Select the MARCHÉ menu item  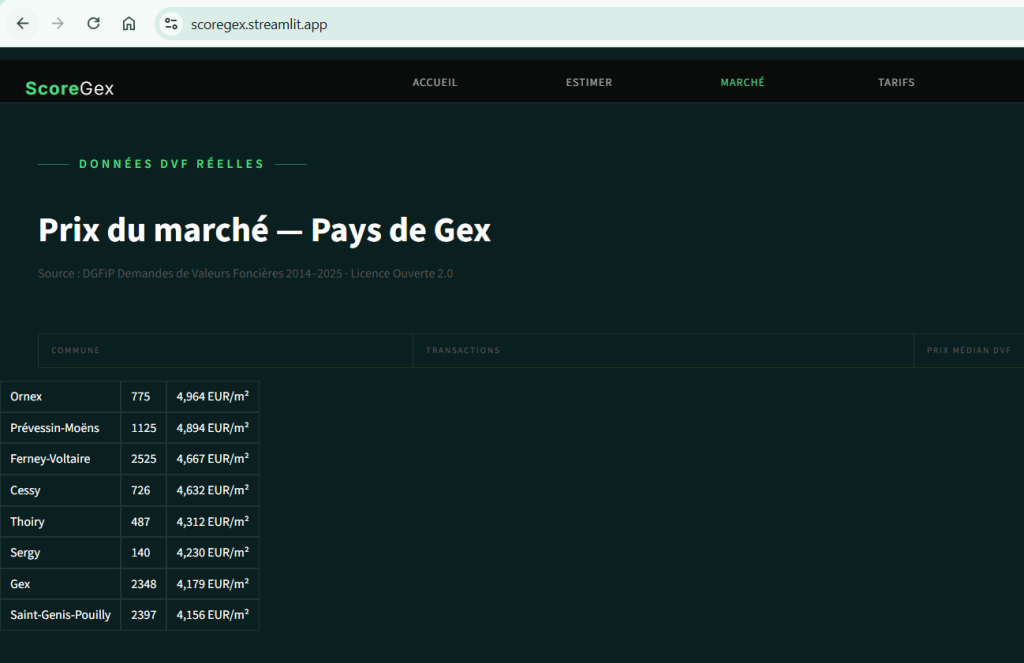click(743, 82)
